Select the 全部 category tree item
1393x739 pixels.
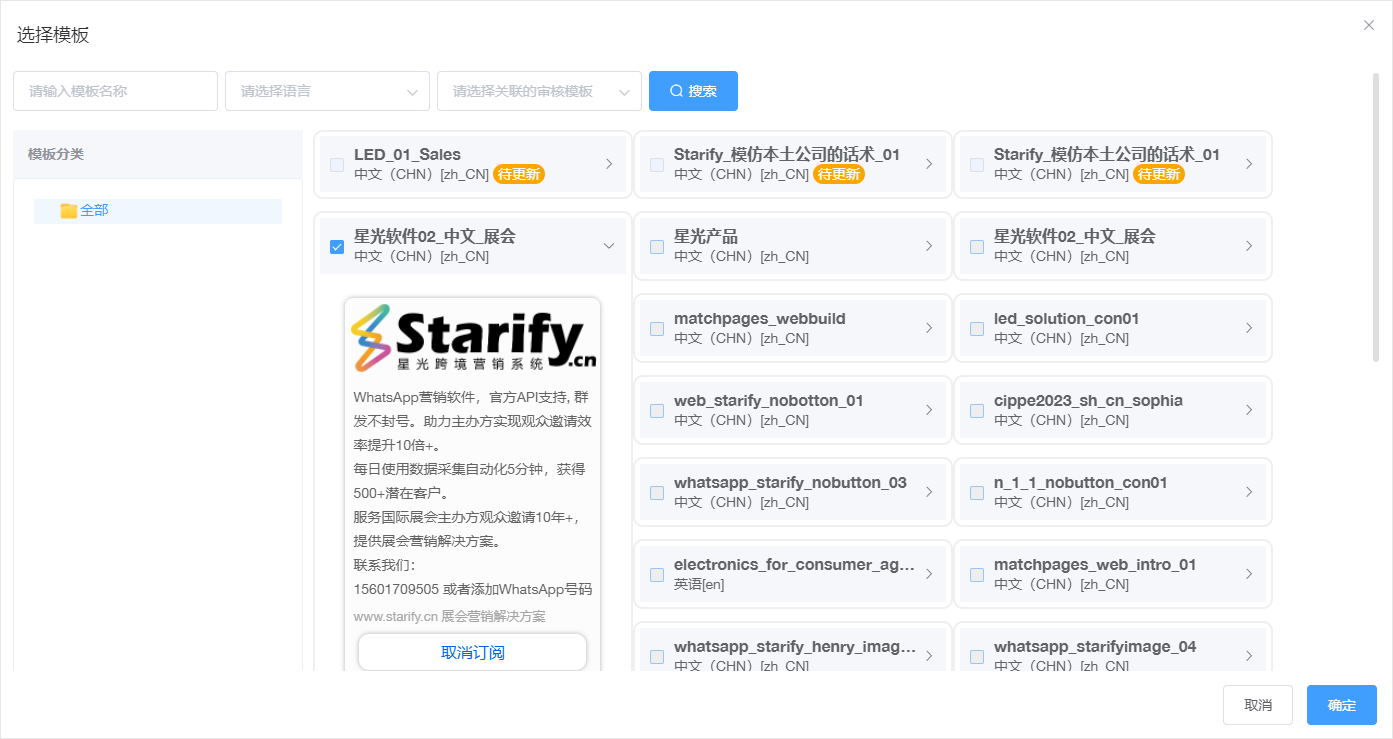tap(158, 211)
